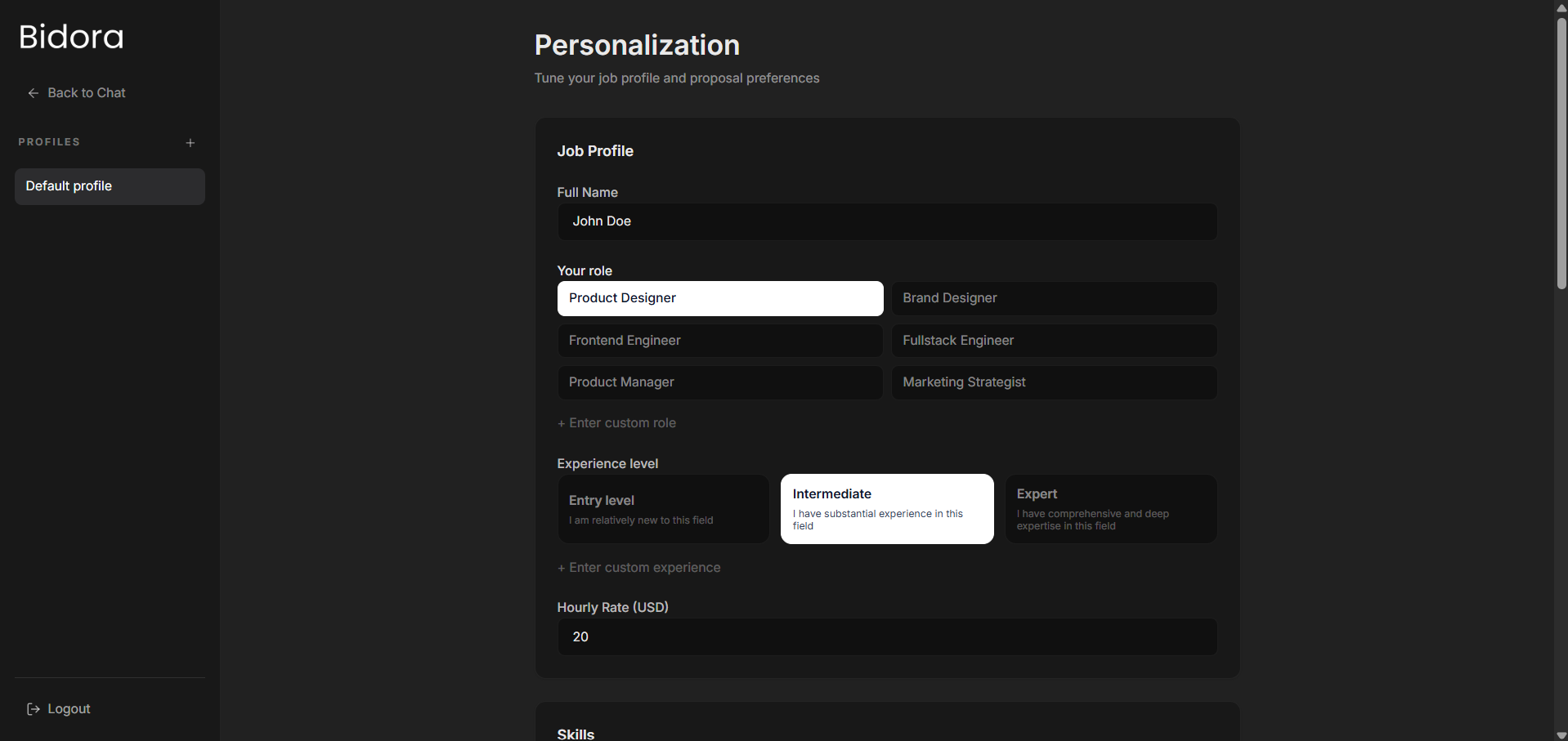The height and width of the screenshot is (741, 1568).
Task: Choose Expert experience level
Action: (x=1110, y=509)
